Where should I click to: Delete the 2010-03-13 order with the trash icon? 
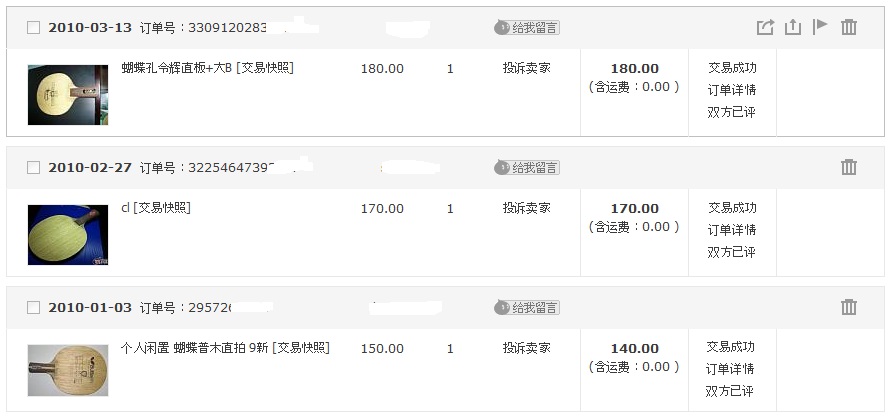pos(849,27)
